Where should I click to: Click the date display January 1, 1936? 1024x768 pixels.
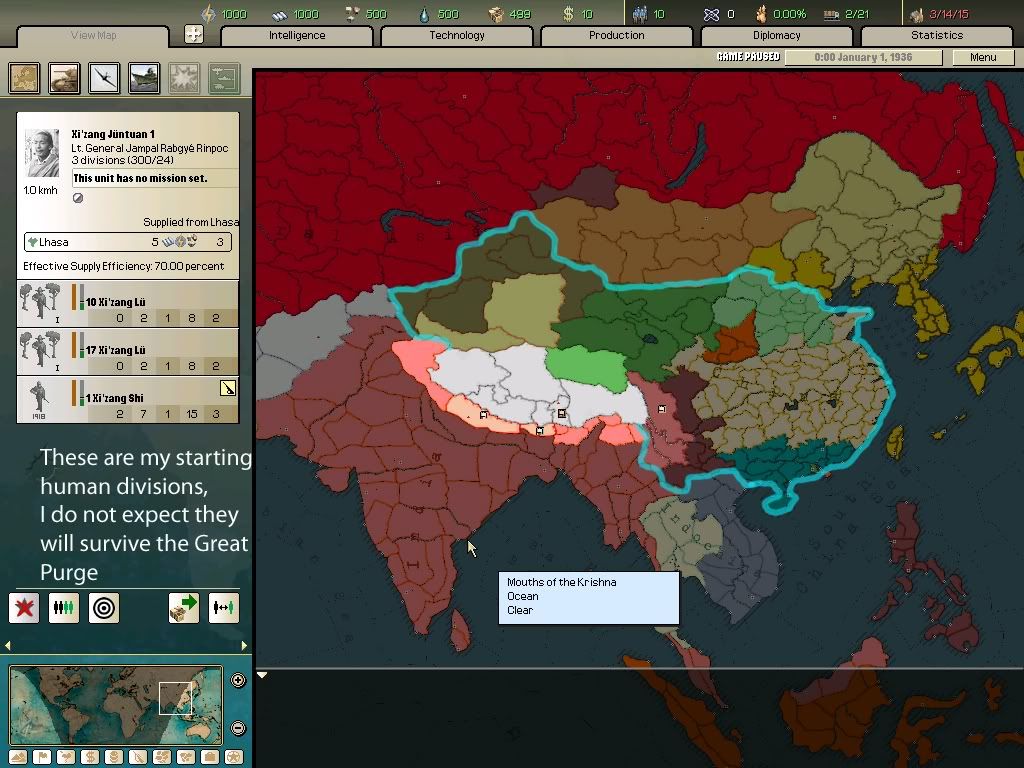coord(863,57)
